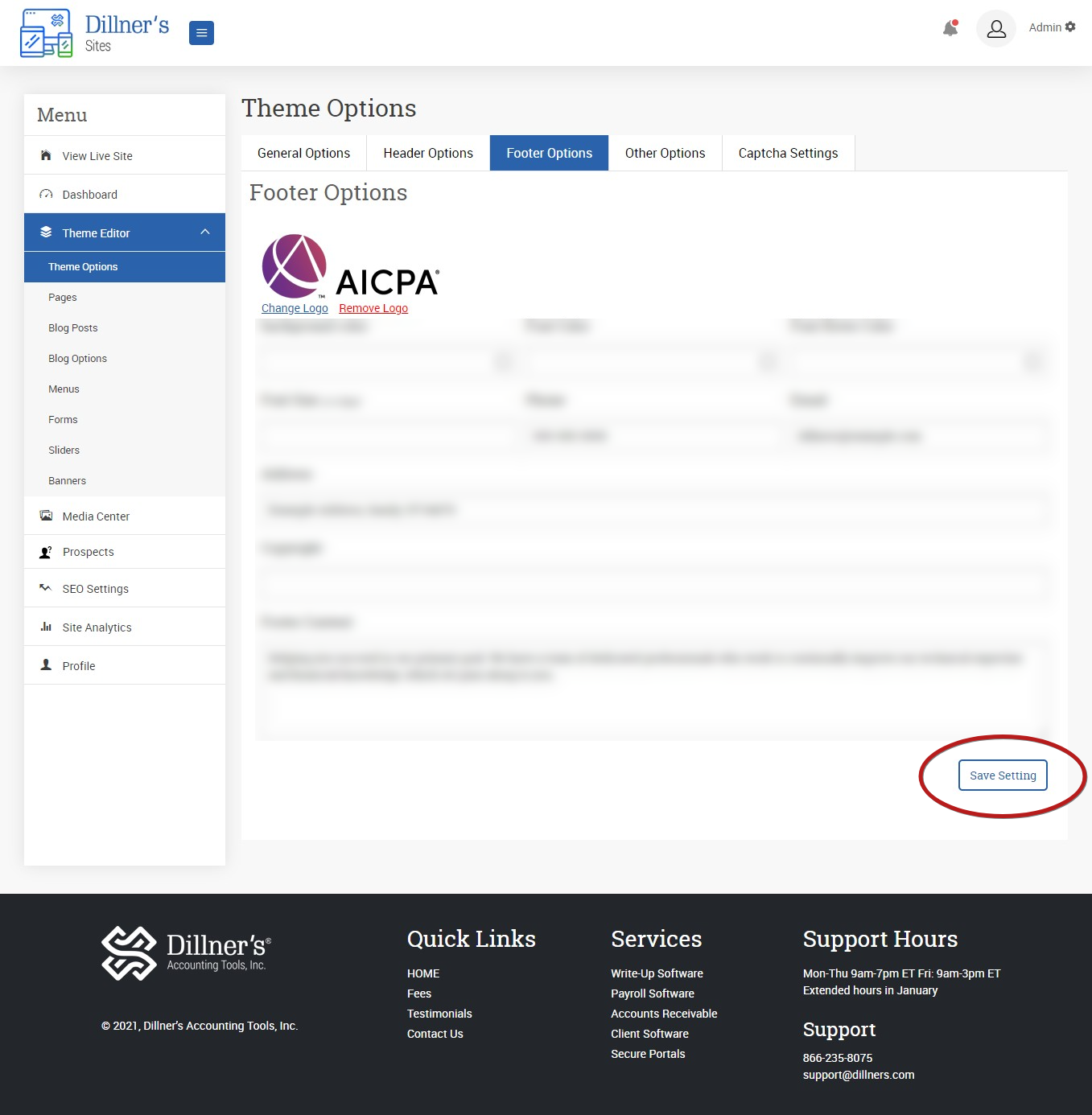Image resolution: width=1092 pixels, height=1115 pixels.
Task: Click the Contact Us quick link
Action: tap(435, 1034)
